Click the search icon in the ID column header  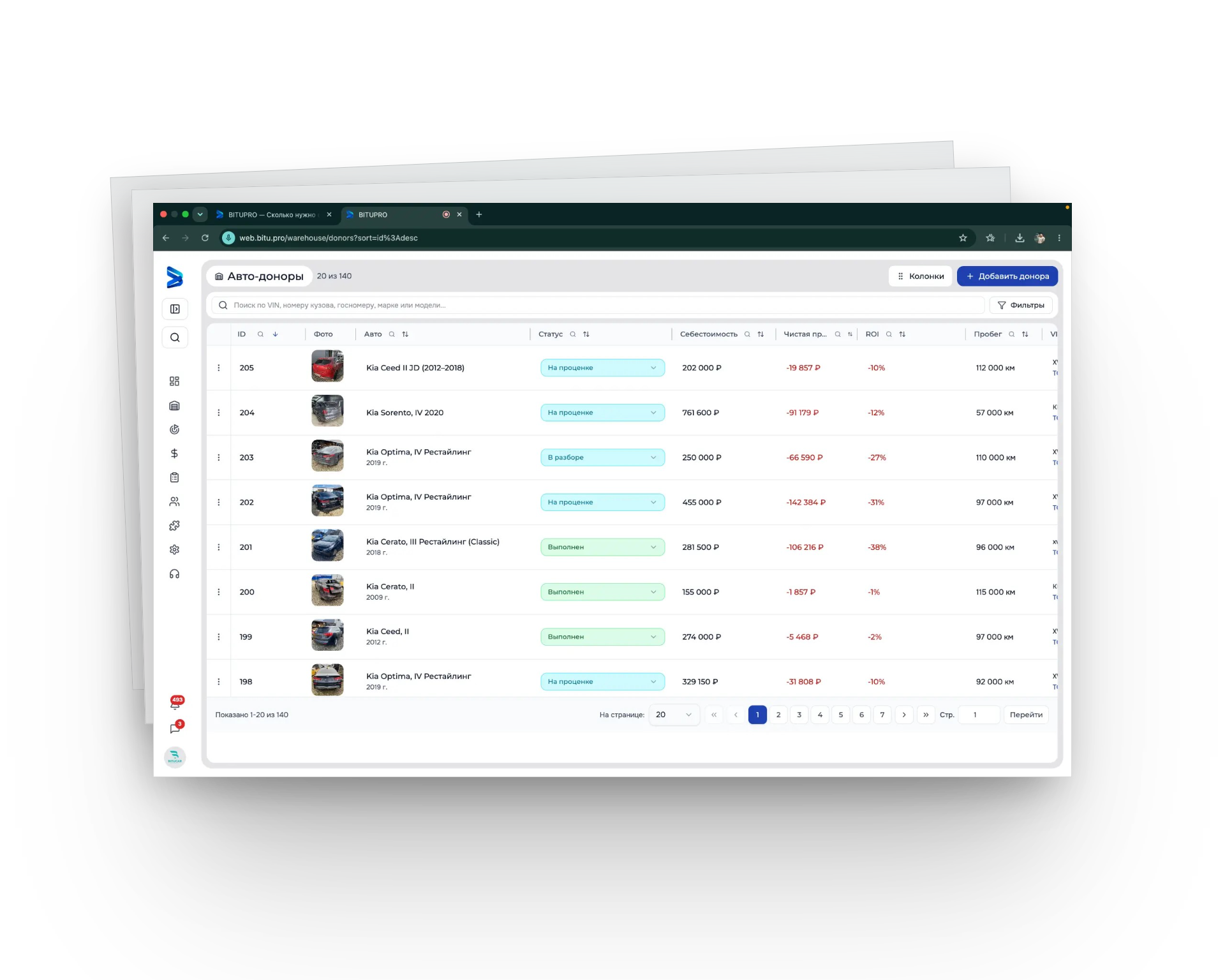point(260,334)
